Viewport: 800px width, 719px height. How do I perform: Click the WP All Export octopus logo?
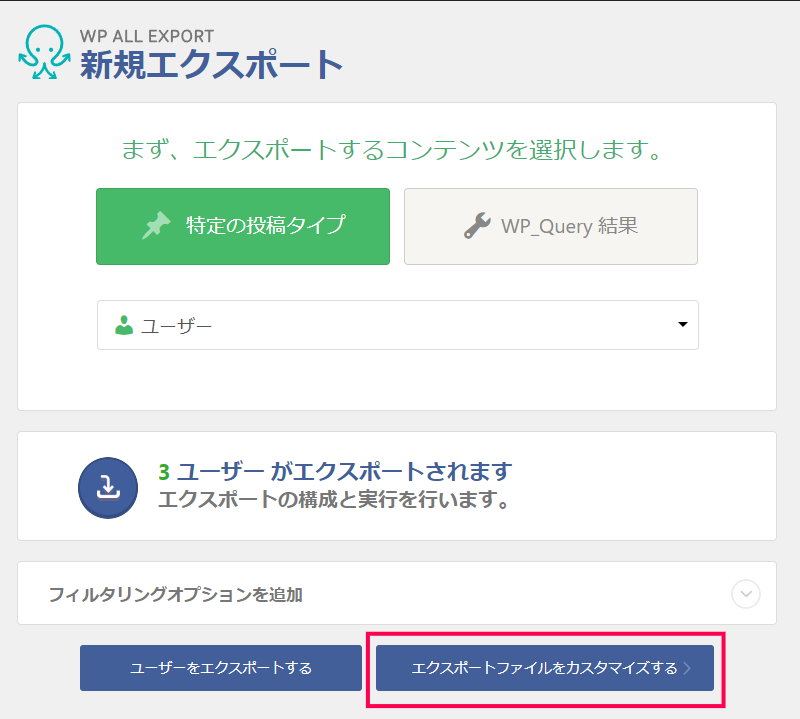pyautogui.click(x=44, y=52)
